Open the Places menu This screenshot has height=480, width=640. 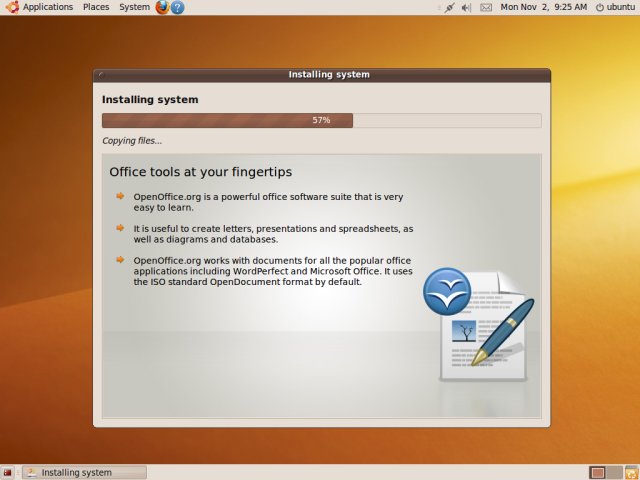(x=96, y=7)
